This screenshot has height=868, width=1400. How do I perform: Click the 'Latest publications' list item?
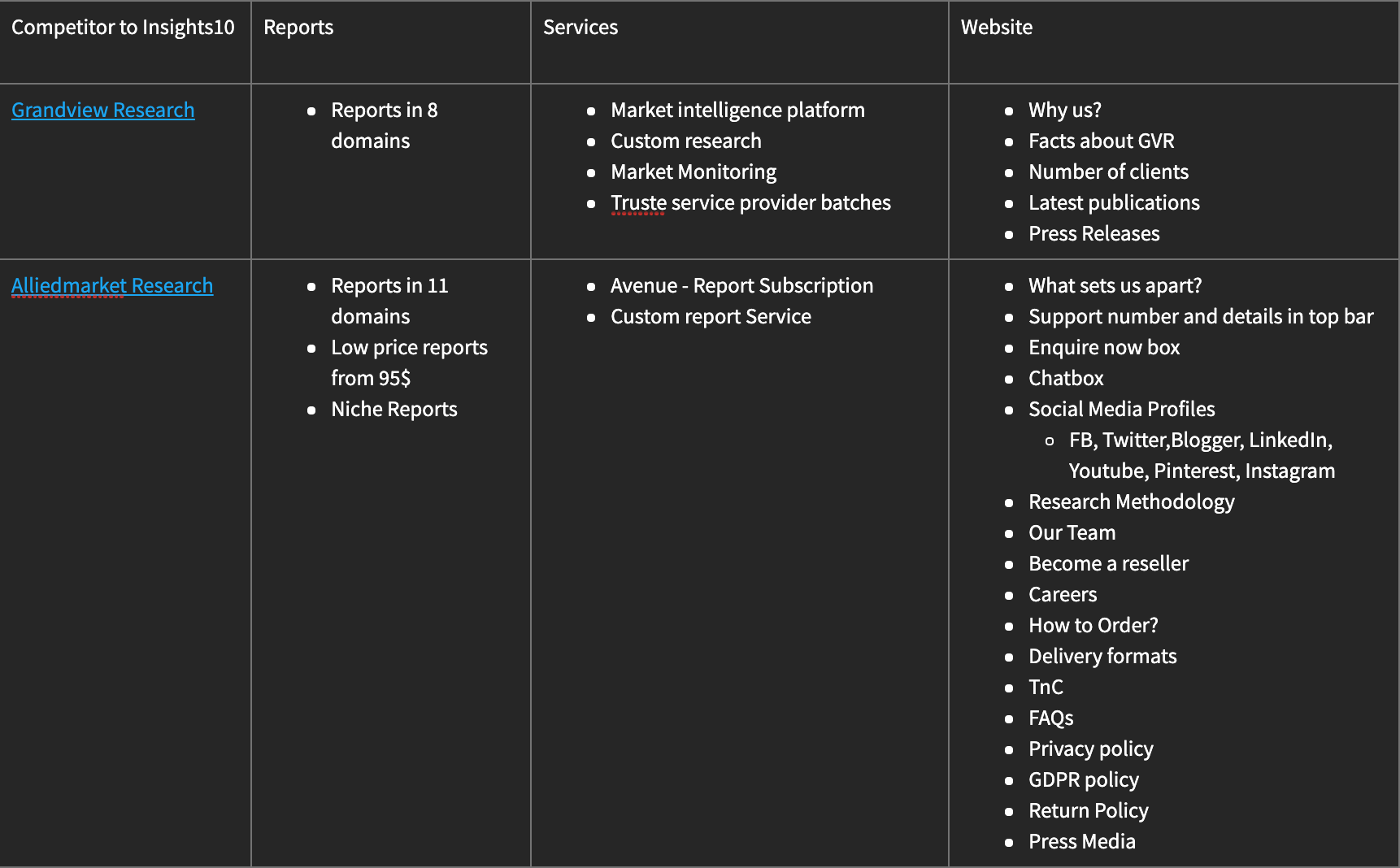[x=1114, y=202]
